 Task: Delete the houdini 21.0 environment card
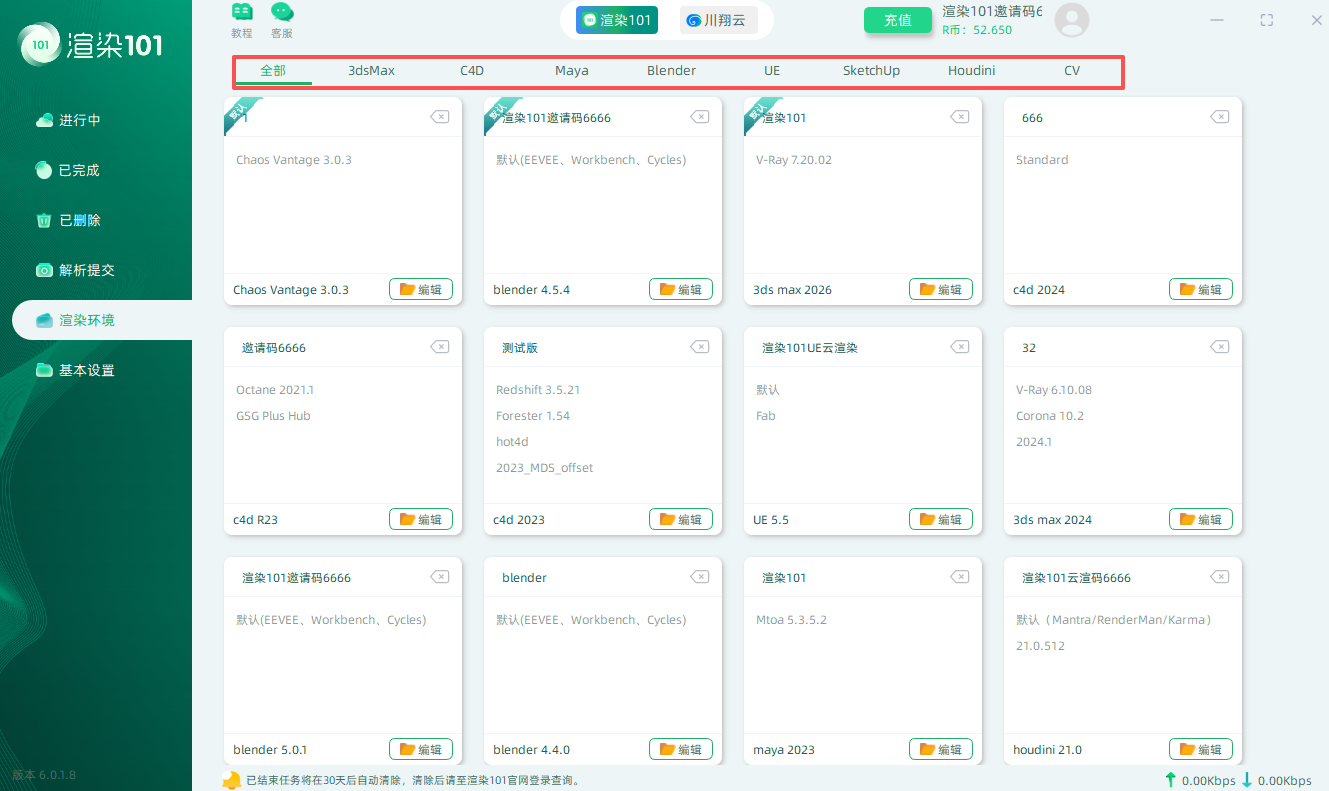tap(1220, 577)
